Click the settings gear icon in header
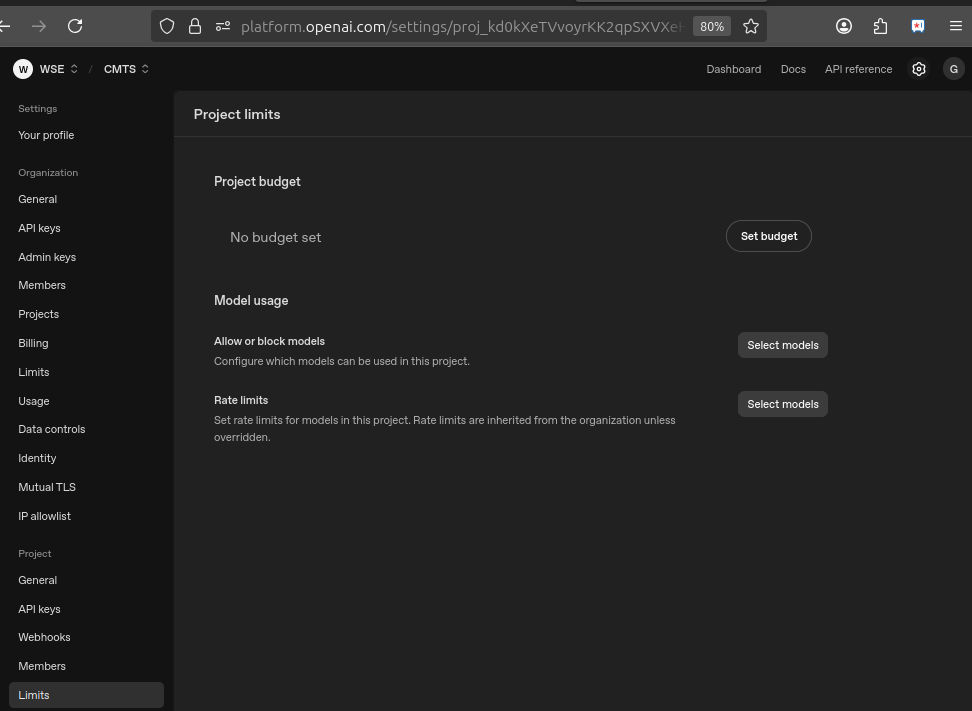 pyautogui.click(x=919, y=69)
